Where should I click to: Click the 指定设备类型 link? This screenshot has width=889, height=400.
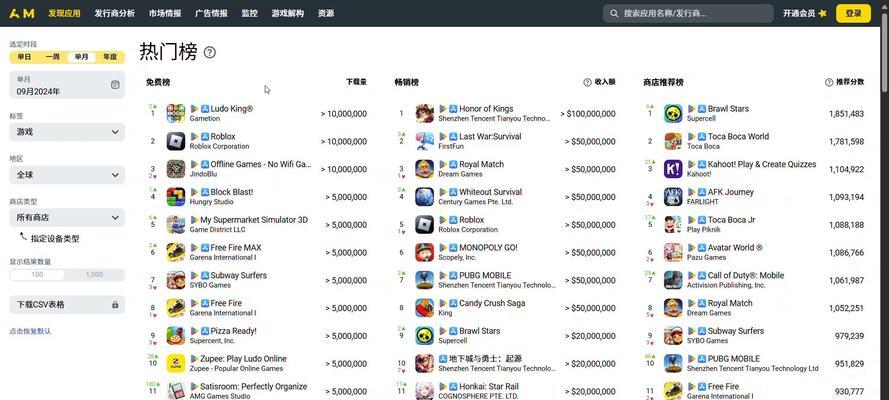[55, 239]
